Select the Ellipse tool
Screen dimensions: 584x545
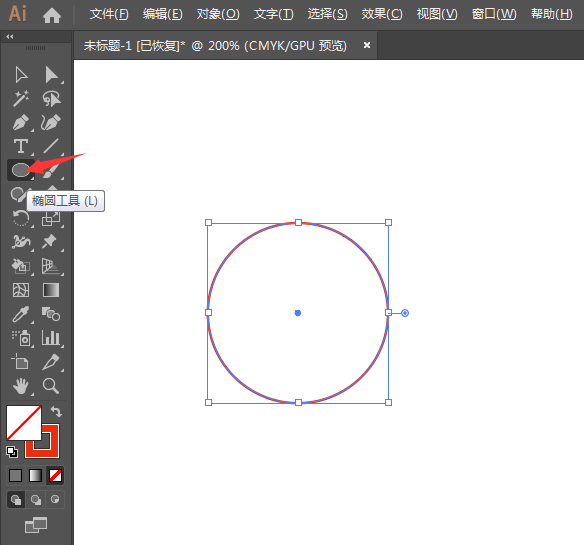(21, 170)
